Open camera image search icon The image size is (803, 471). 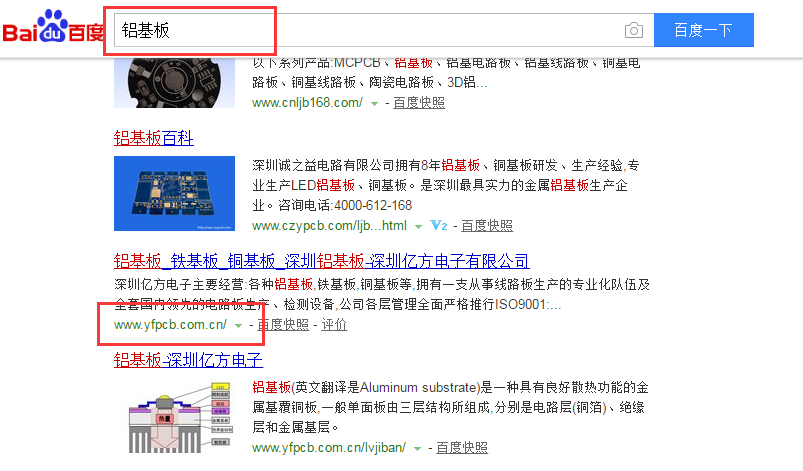click(x=633, y=30)
